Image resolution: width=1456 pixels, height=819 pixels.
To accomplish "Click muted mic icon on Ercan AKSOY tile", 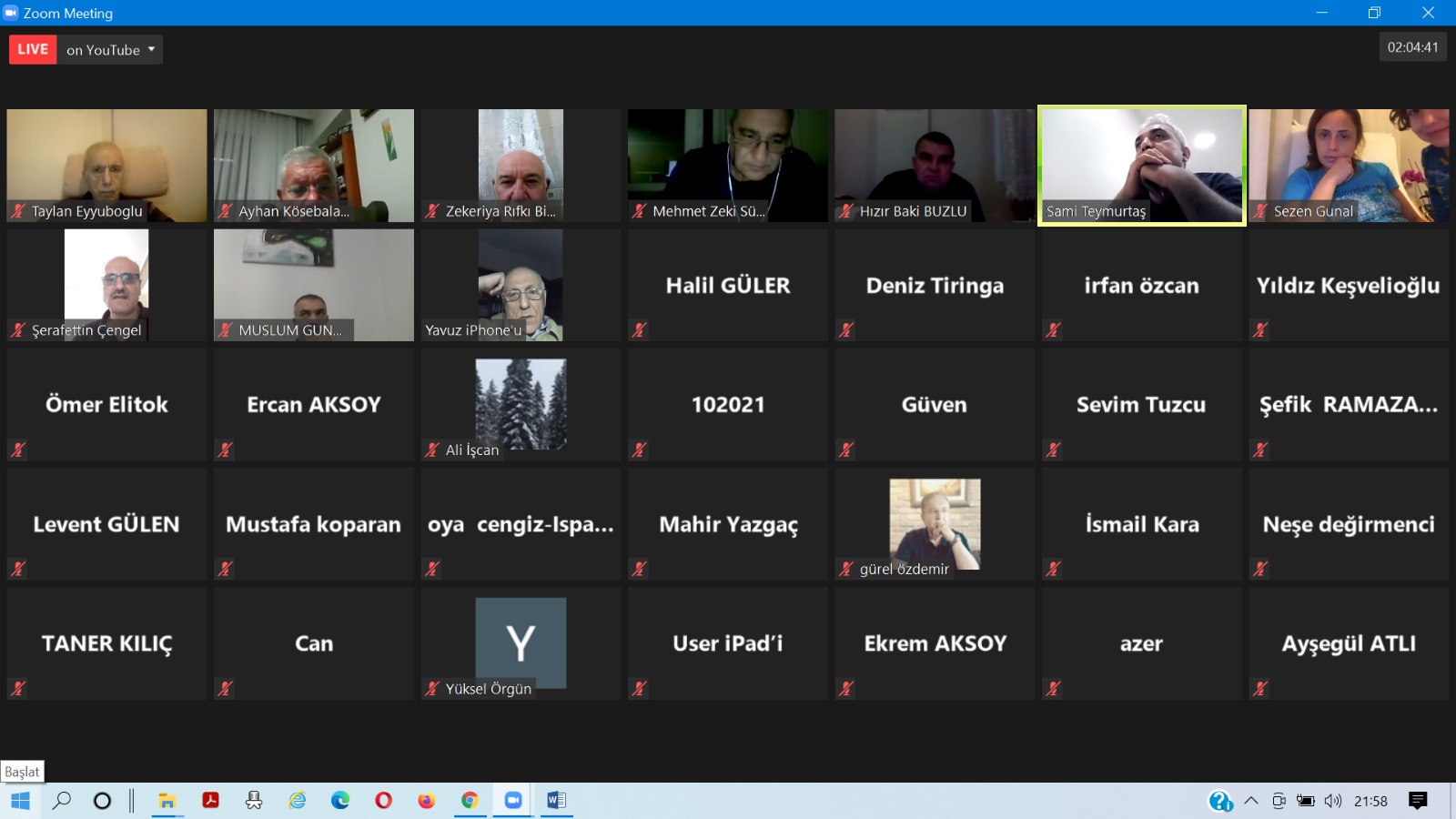I will coord(226,450).
